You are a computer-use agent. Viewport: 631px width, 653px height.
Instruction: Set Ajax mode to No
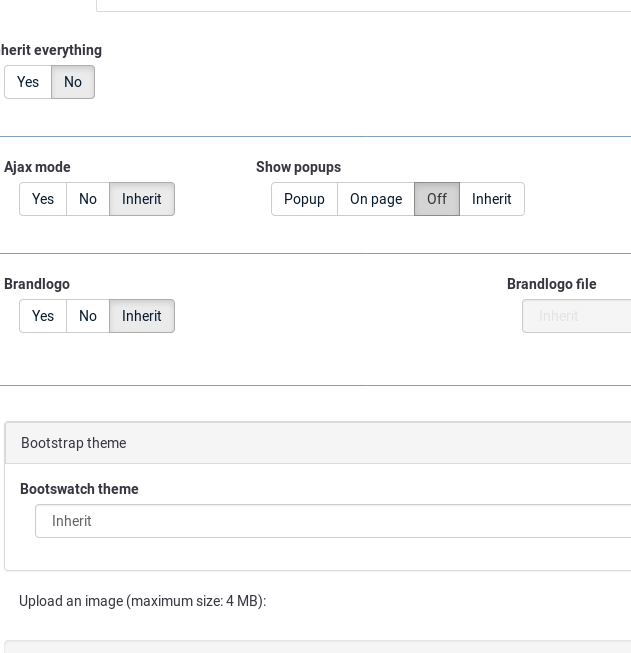(88, 199)
